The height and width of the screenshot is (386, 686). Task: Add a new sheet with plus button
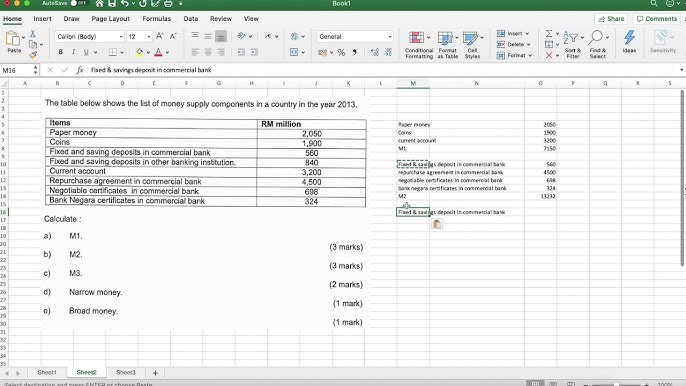(155, 373)
